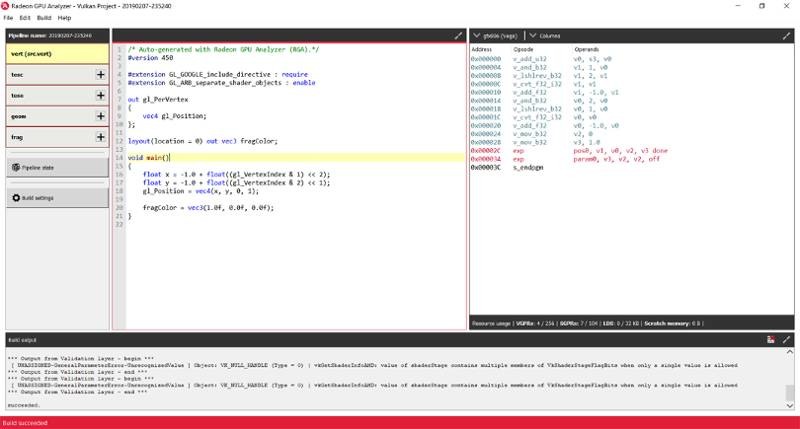Open the Pipeline state editor
The width and height of the screenshot is (800, 429).
point(57,167)
